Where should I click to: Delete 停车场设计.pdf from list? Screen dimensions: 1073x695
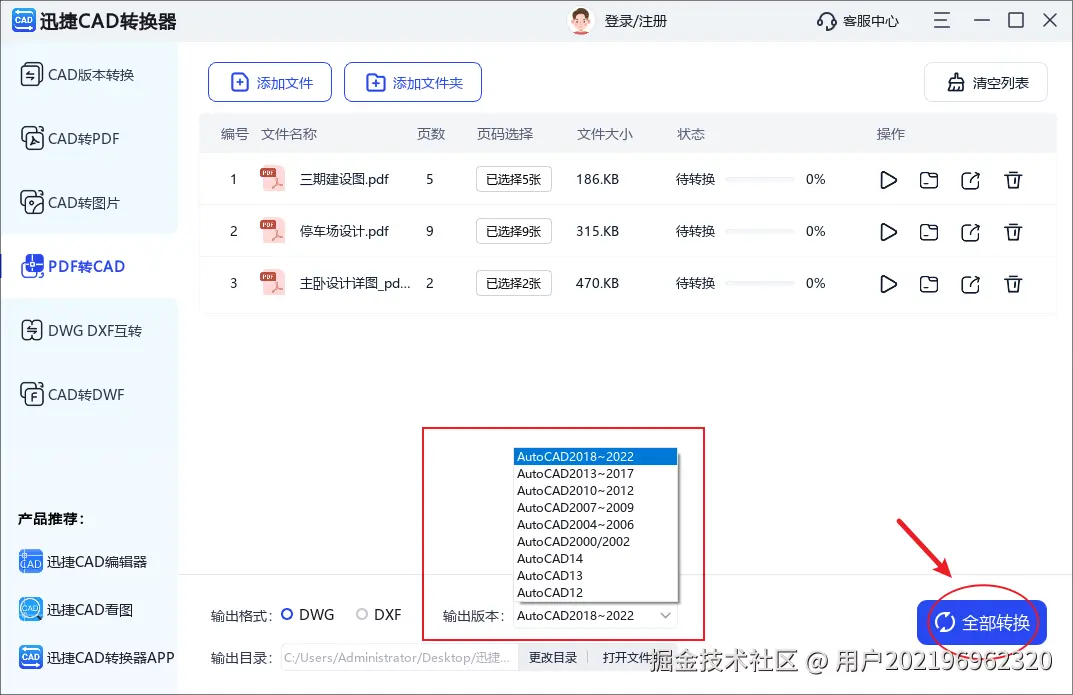[1013, 232]
